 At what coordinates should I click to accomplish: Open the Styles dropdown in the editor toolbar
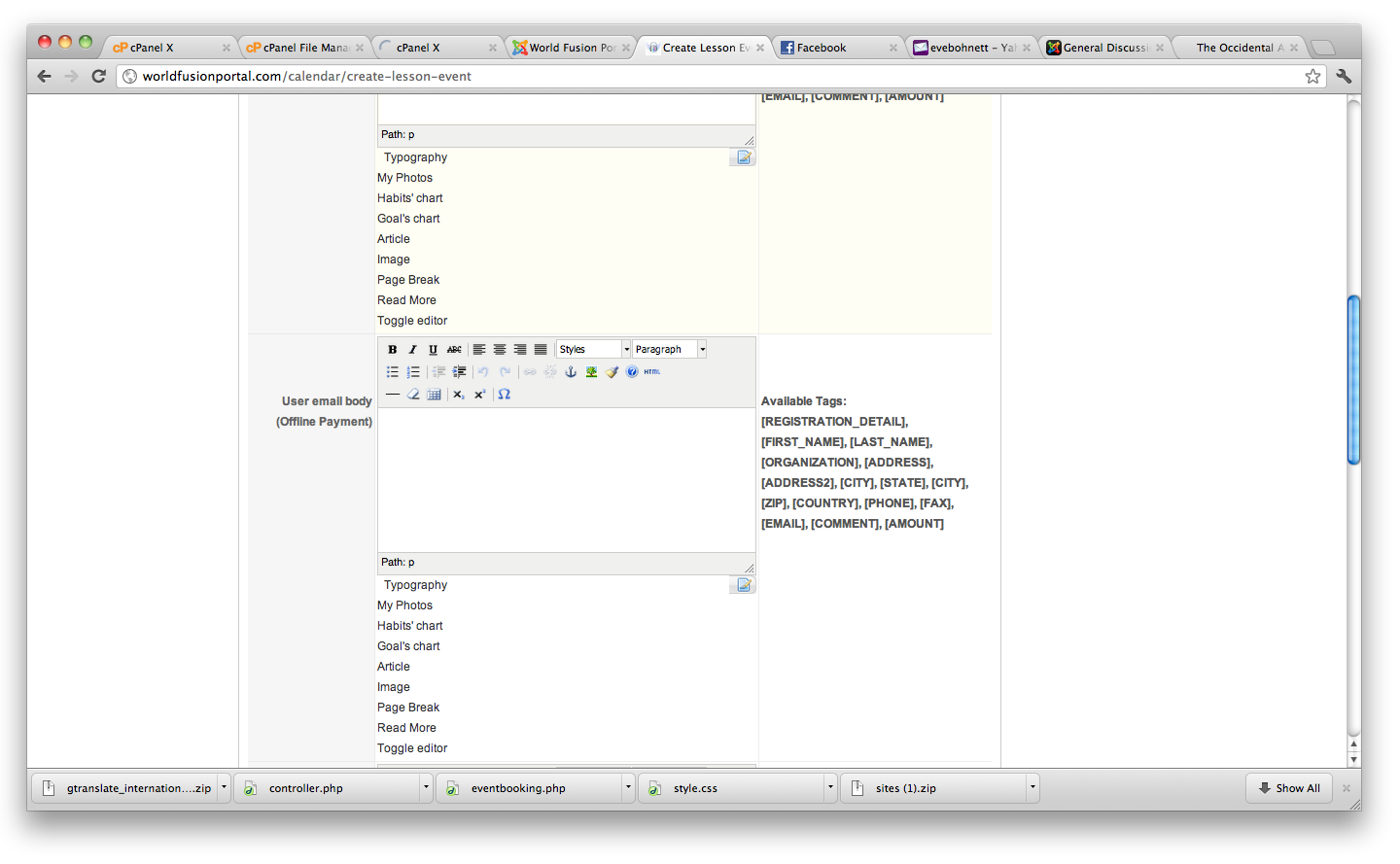coord(593,349)
